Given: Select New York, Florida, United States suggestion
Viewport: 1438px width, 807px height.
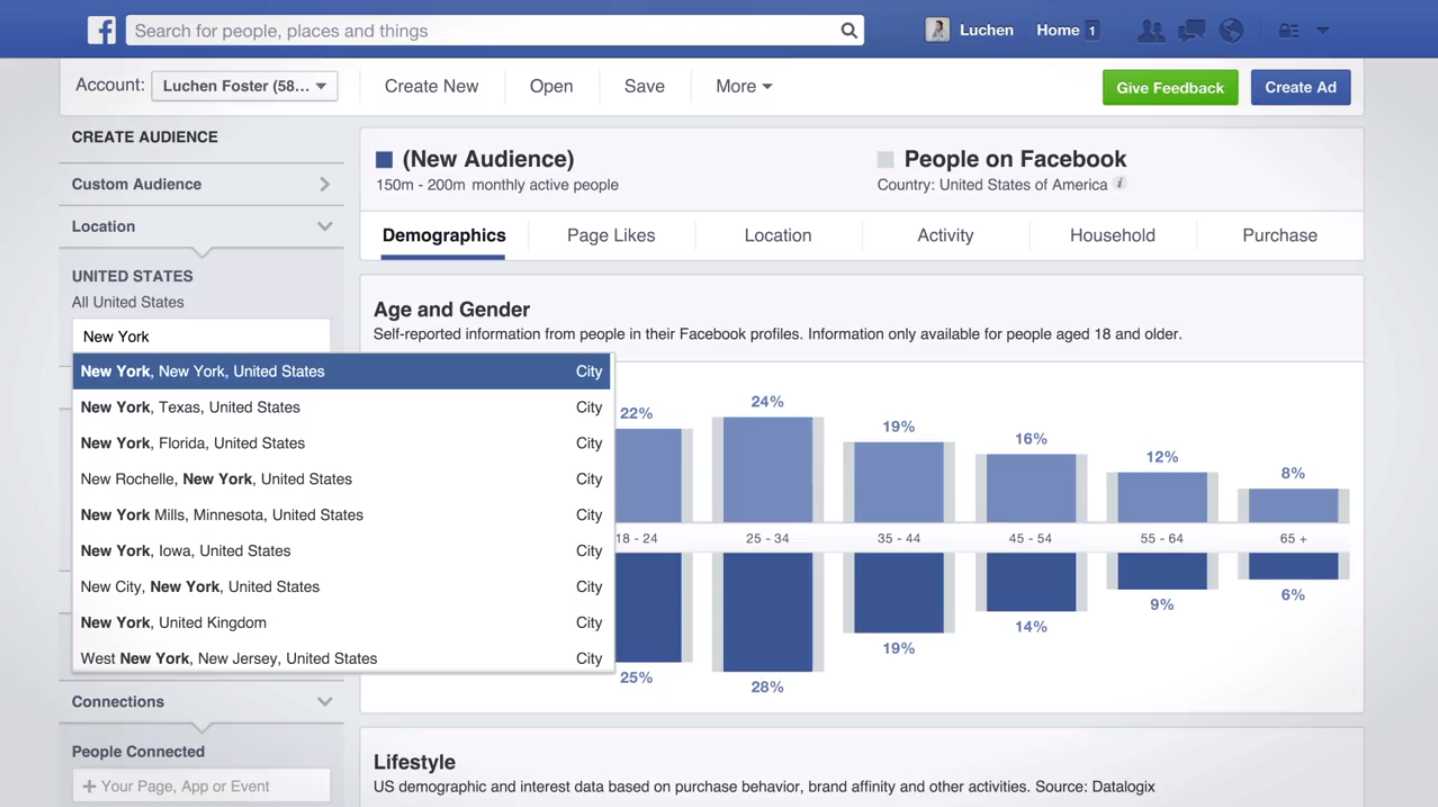Looking at the screenshot, I should [342, 443].
